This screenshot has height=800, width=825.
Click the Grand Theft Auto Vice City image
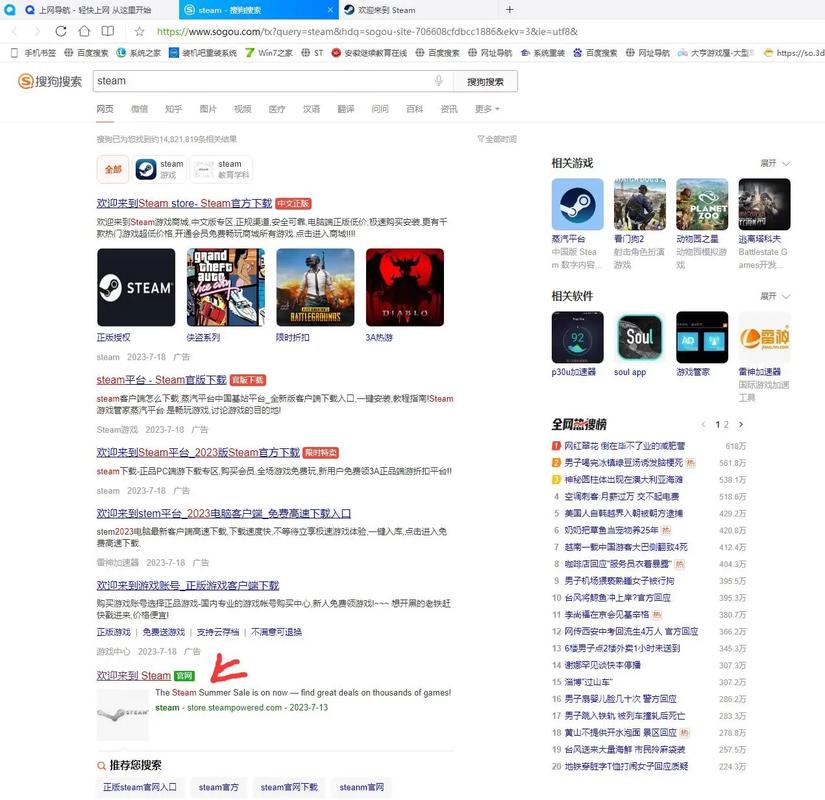pos(226,287)
